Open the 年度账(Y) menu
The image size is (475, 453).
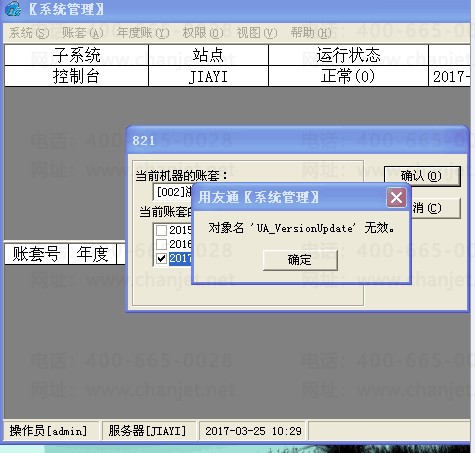(x=143, y=33)
